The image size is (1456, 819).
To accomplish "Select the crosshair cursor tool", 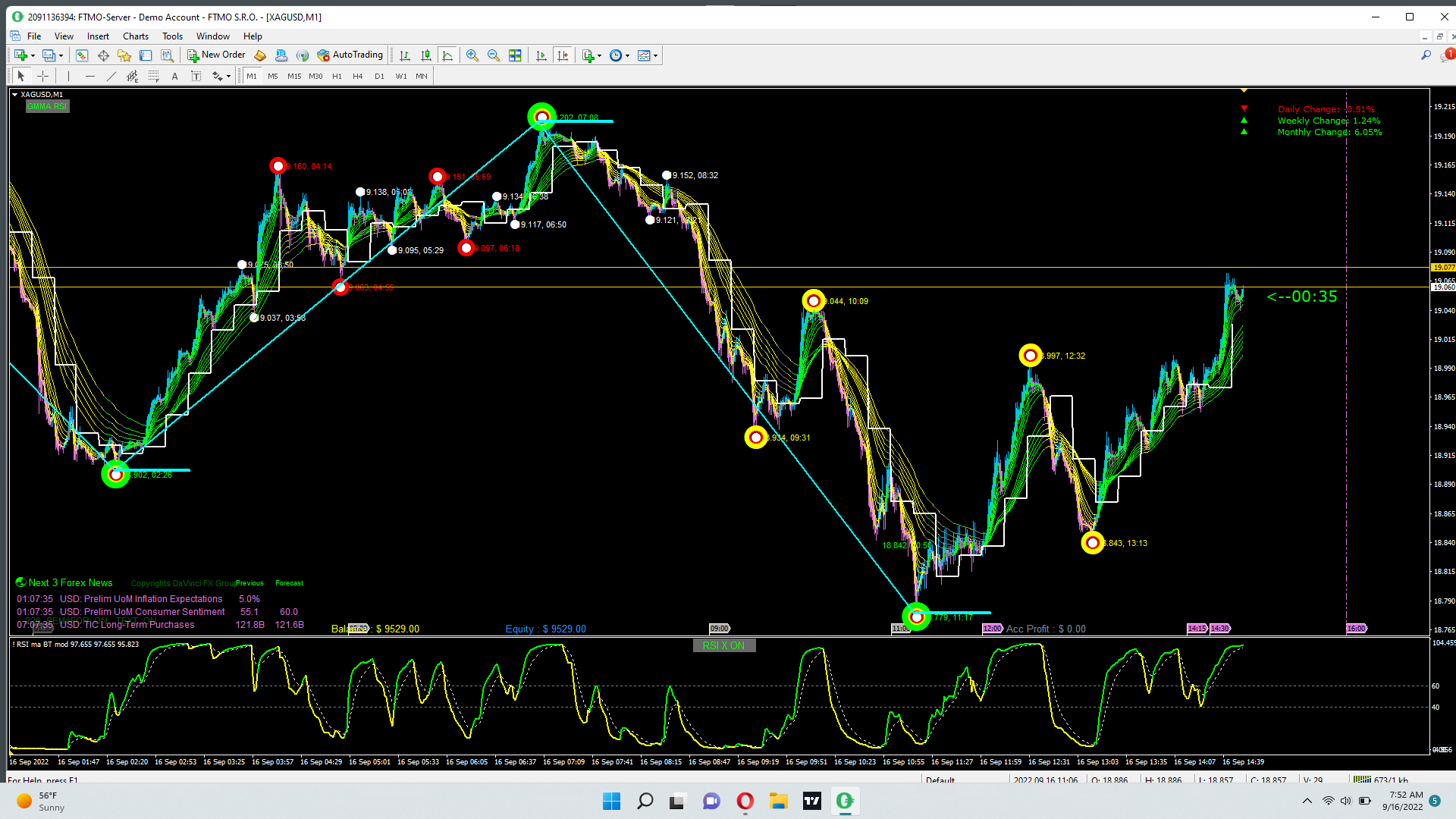I will coord(43,76).
